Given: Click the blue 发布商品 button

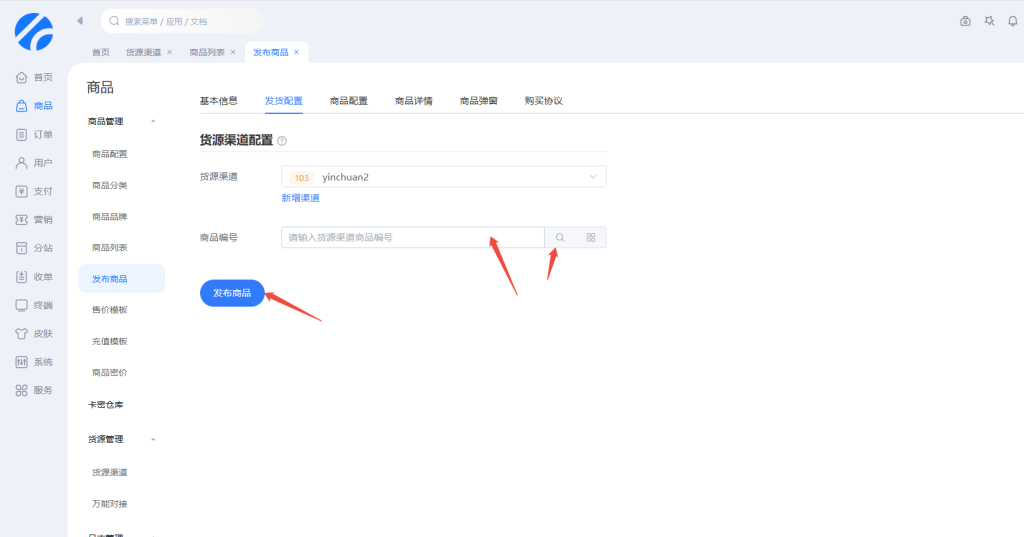Looking at the screenshot, I should point(232,293).
